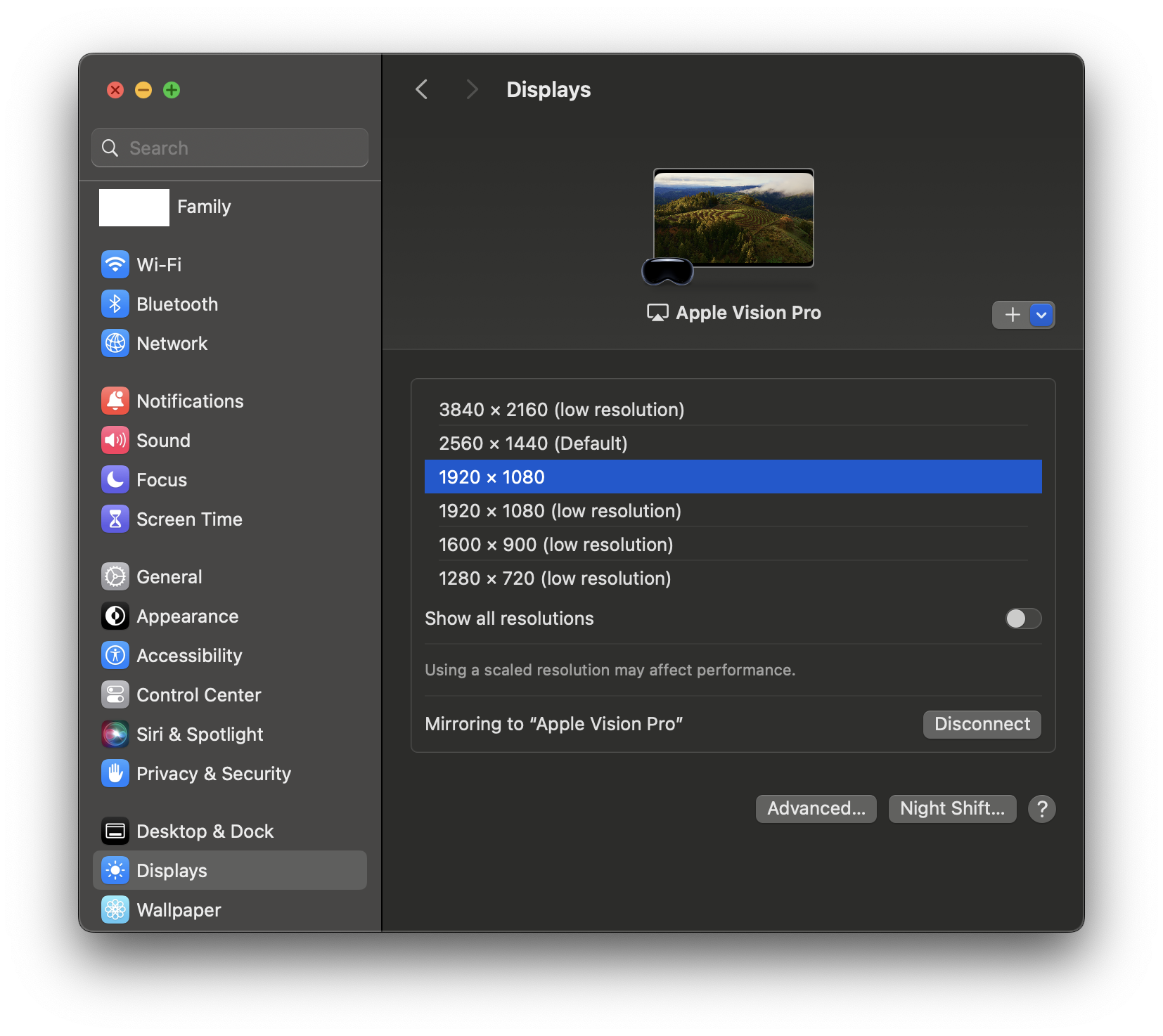
Task: Click the Family avatar image
Action: (x=134, y=207)
